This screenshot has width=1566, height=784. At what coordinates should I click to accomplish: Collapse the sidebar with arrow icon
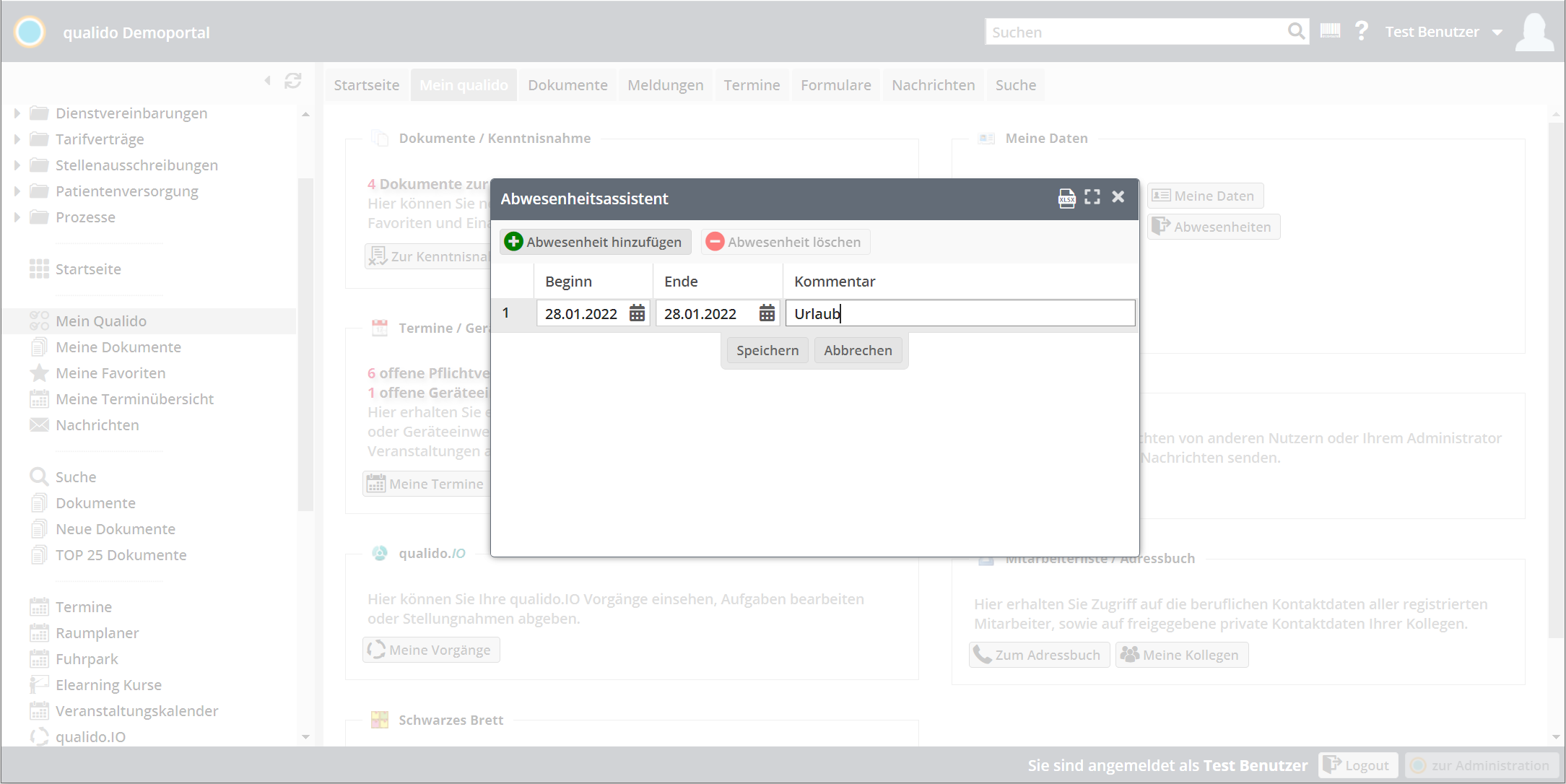point(268,81)
